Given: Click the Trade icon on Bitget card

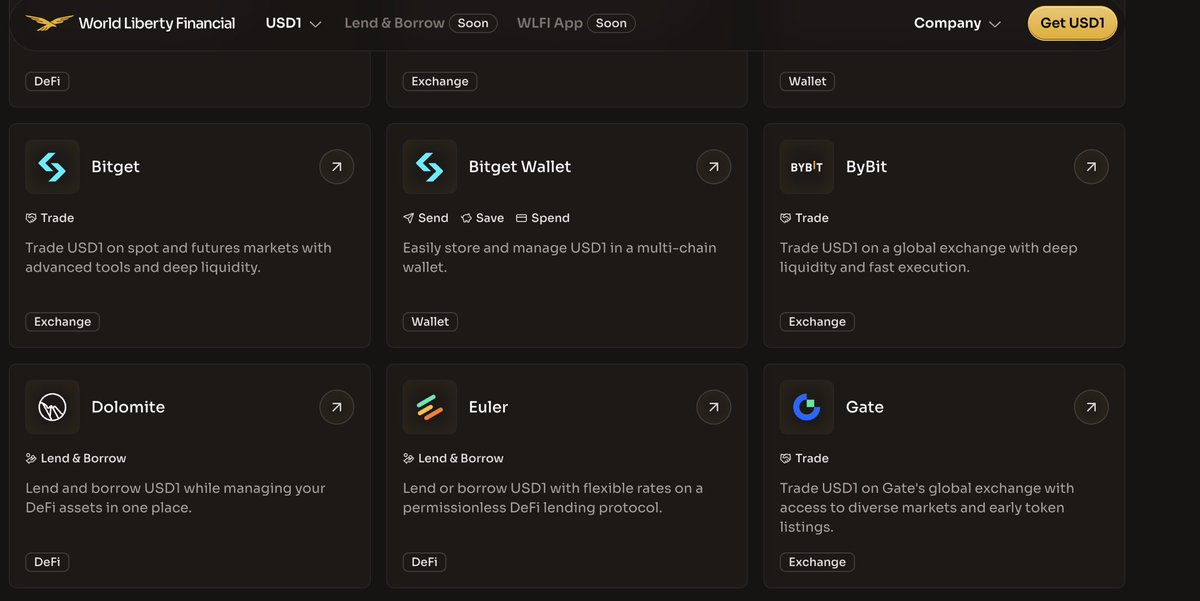Looking at the screenshot, I should pyautogui.click(x=31, y=218).
